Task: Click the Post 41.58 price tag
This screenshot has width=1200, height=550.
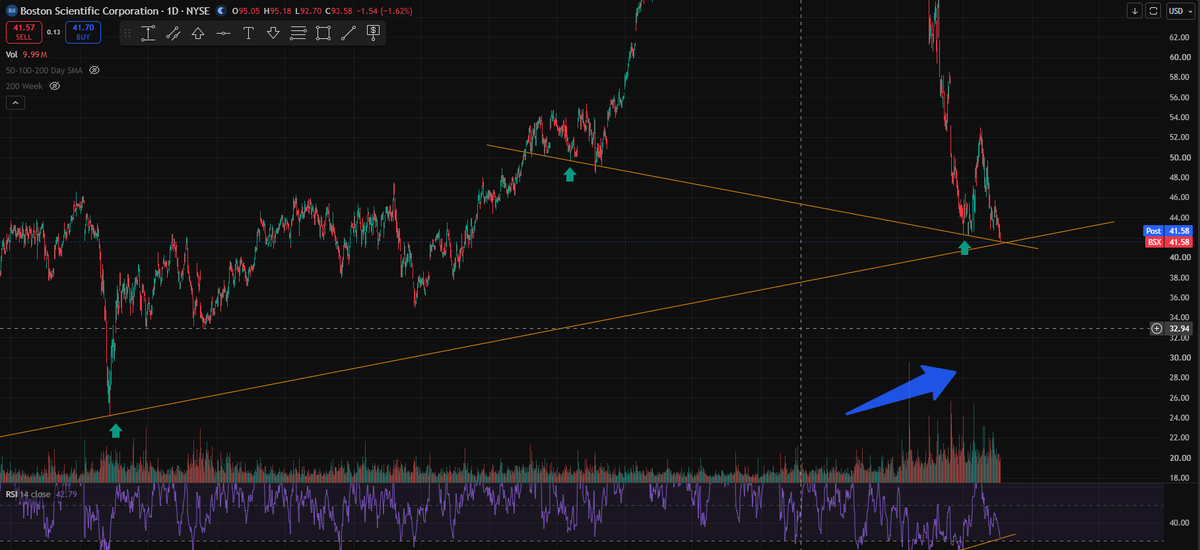Action: pos(1169,231)
